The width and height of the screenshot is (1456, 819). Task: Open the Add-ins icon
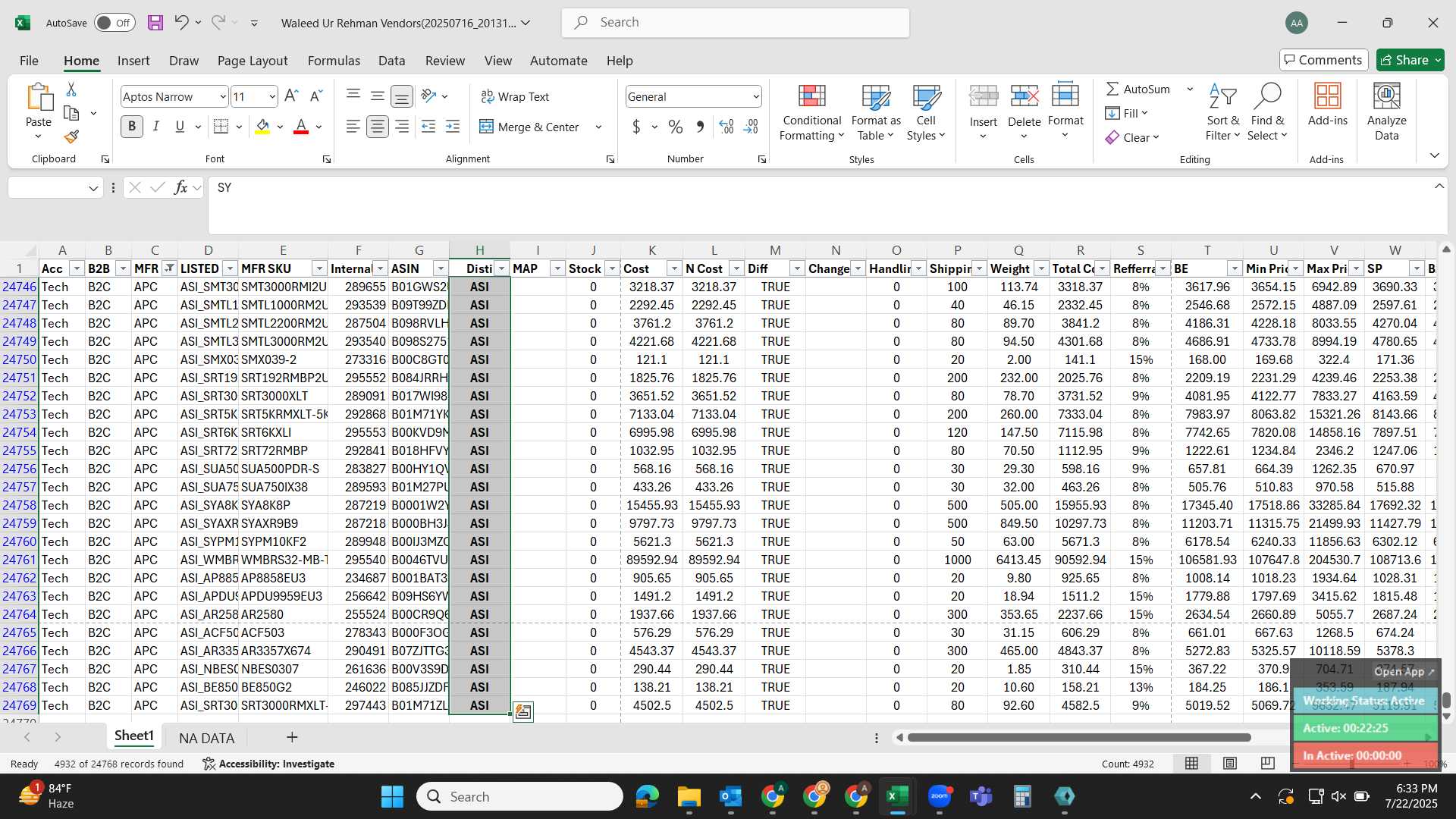[x=1327, y=104]
